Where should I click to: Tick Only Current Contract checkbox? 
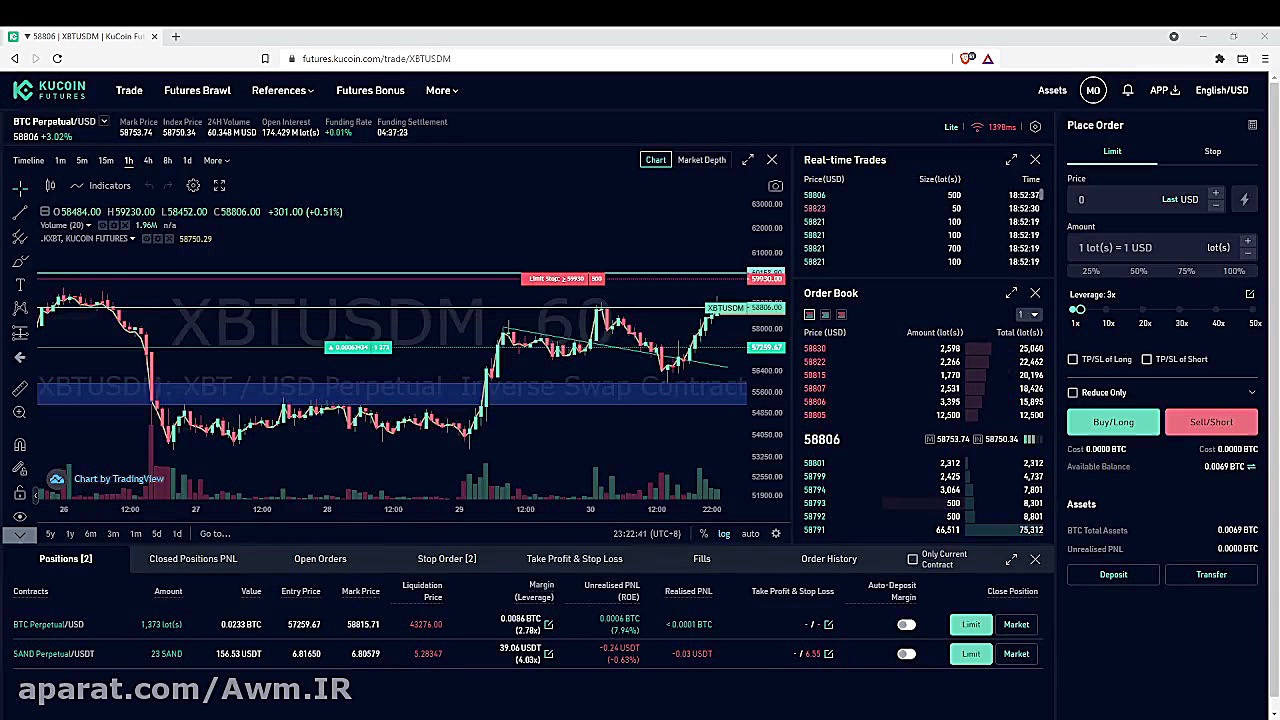click(x=912, y=559)
